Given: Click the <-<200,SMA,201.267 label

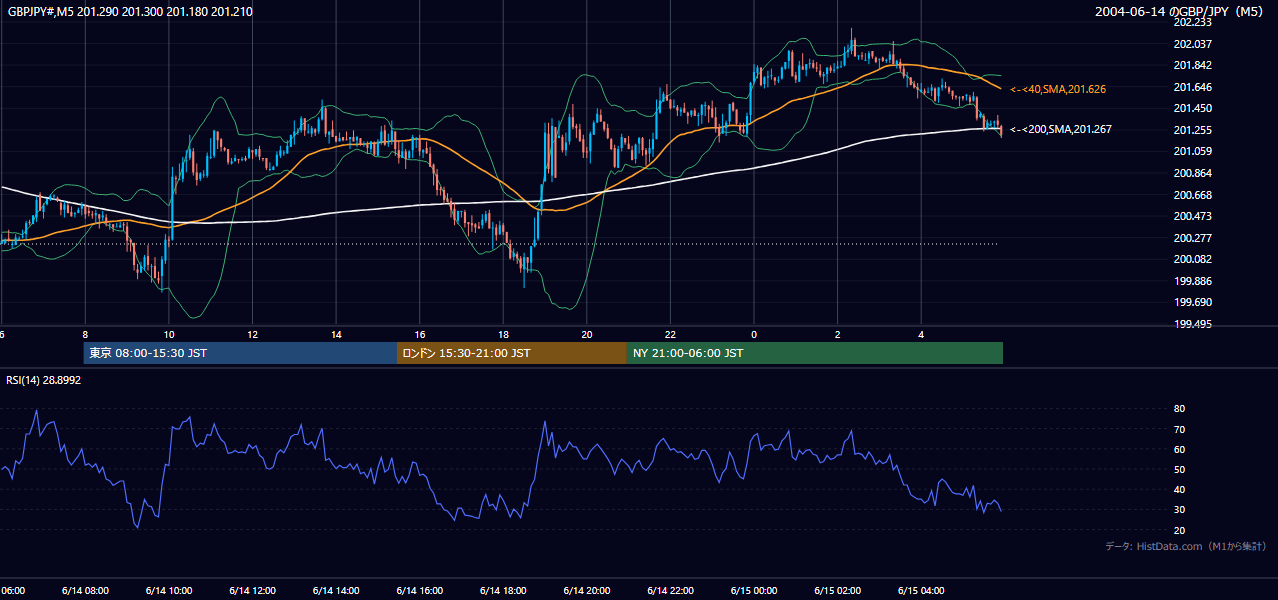Looking at the screenshot, I should click(x=1061, y=129).
